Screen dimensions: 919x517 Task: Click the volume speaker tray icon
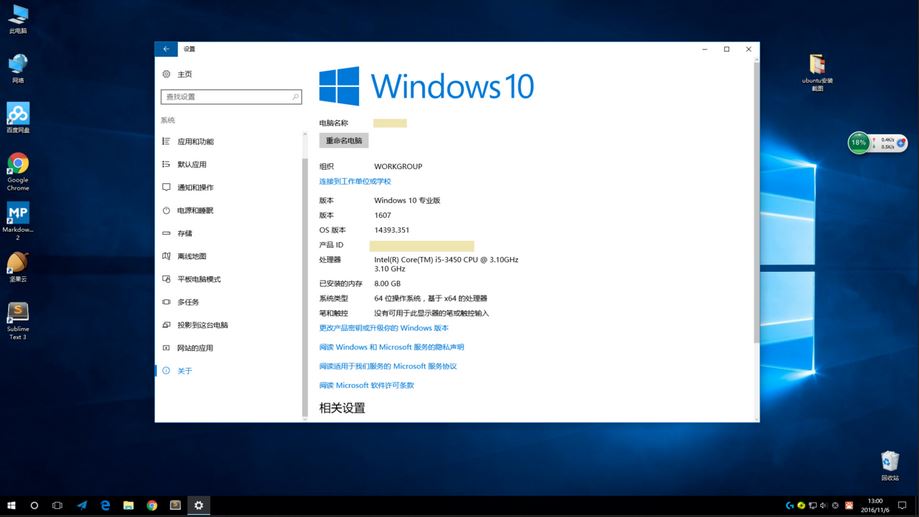823,505
